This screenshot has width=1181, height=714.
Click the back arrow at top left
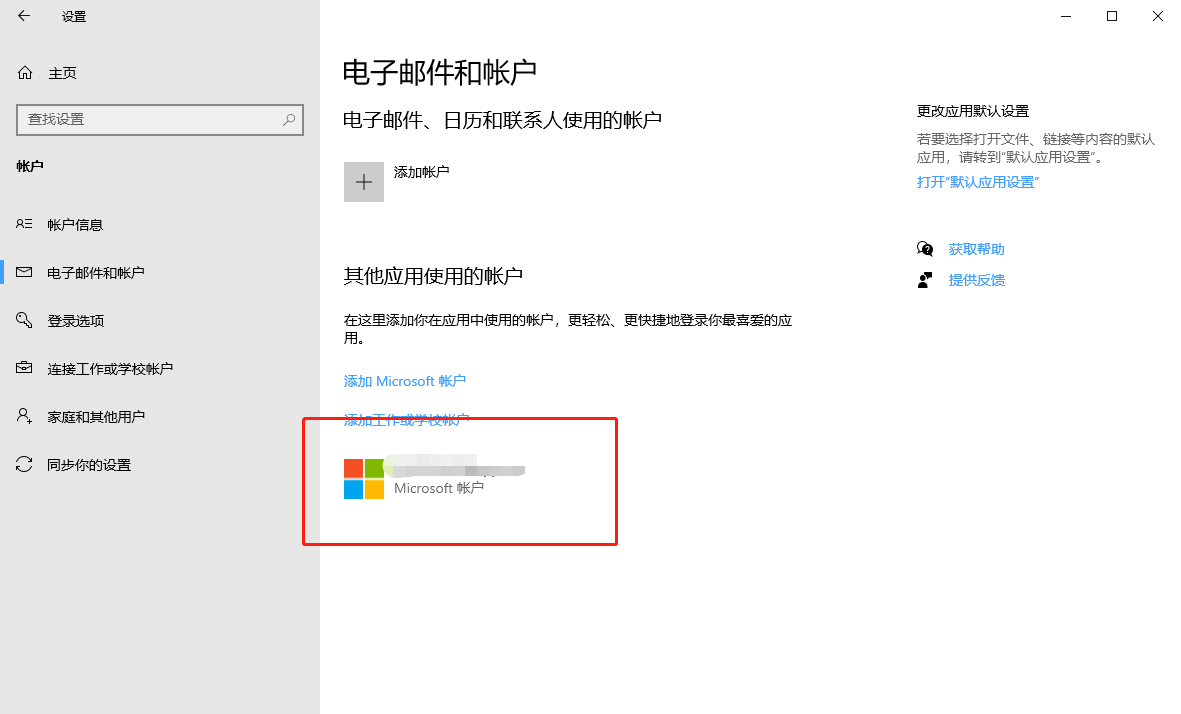(x=23, y=16)
